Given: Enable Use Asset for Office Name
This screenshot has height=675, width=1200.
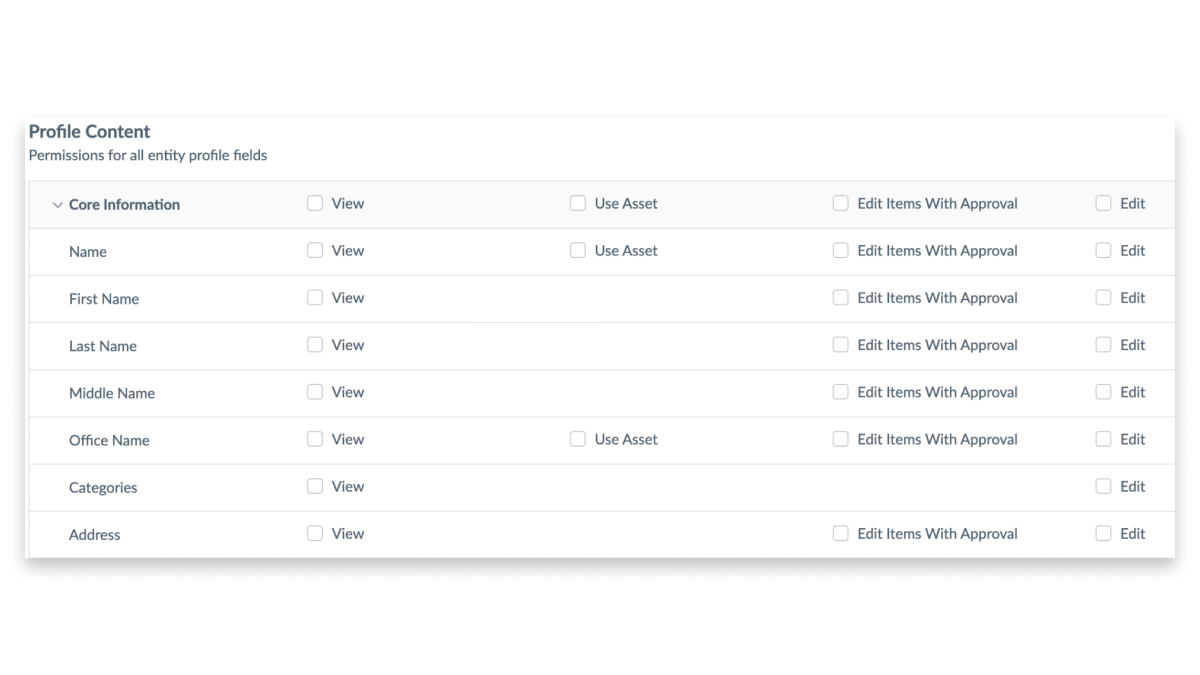Looking at the screenshot, I should [x=578, y=439].
